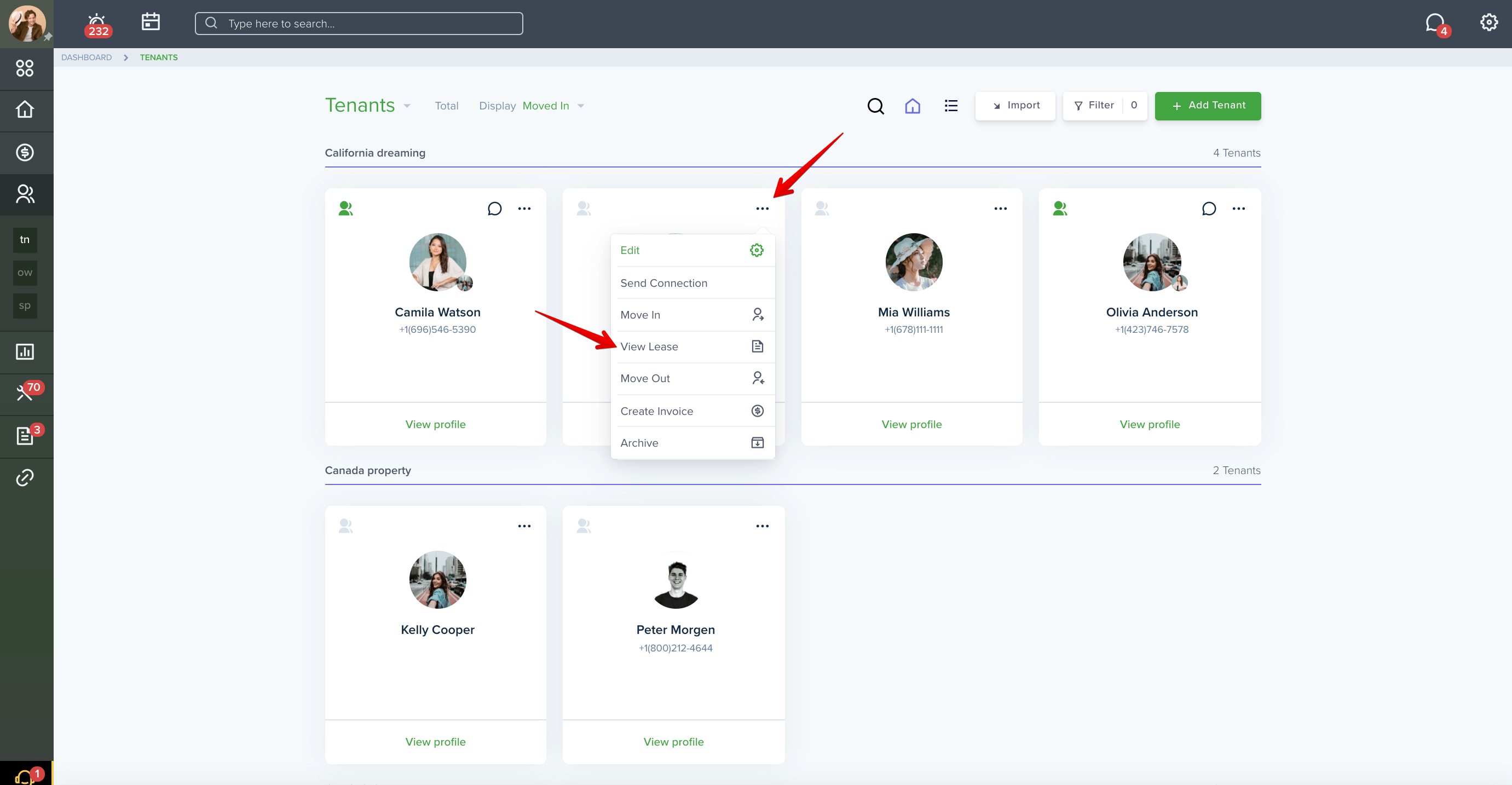The height and width of the screenshot is (785, 1512).
Task: Focus the 'Type here to search...' field
Action: pyautogui.click(x=359, y=24)
